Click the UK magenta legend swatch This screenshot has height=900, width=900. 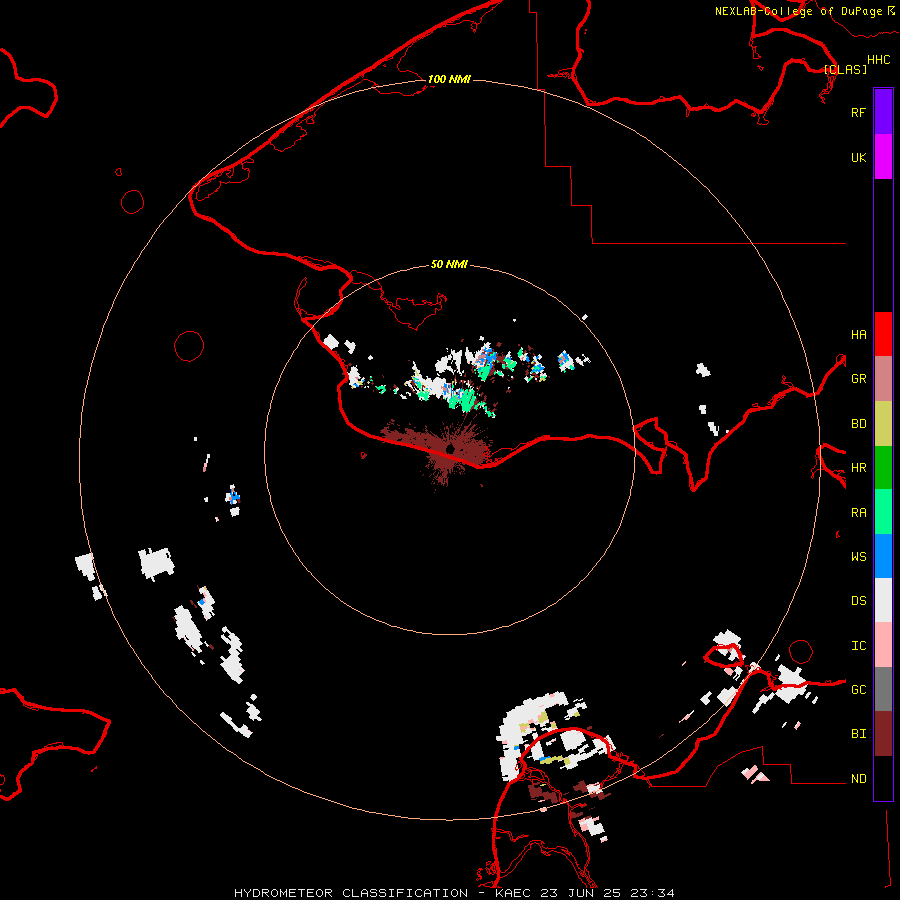883,157
